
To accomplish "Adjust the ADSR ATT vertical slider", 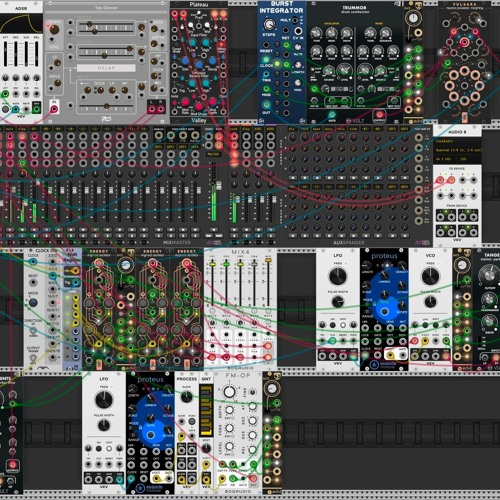I will (6, 53).
